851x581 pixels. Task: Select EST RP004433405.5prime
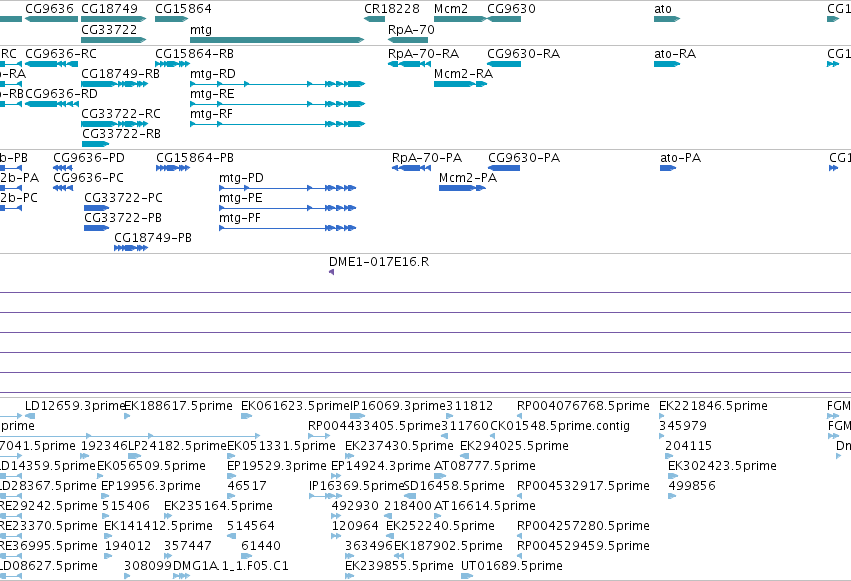374,426
